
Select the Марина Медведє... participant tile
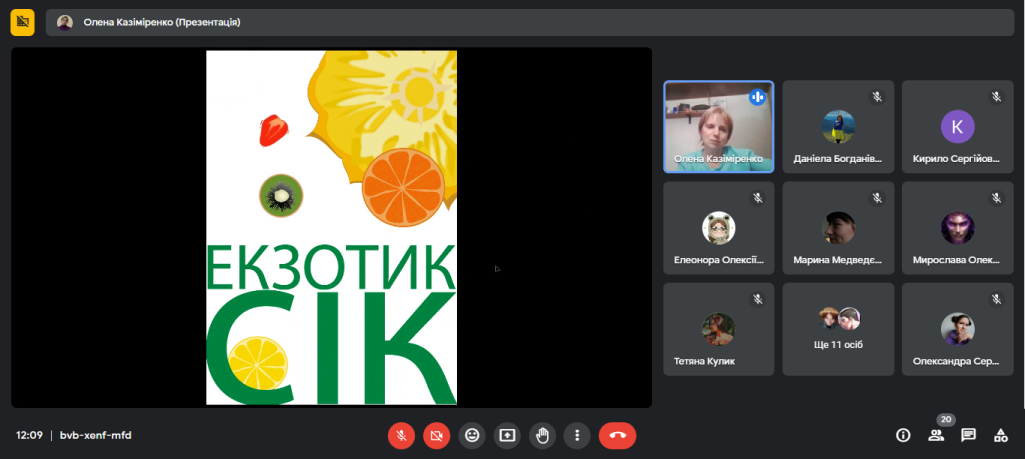click(x=838, y=228)
